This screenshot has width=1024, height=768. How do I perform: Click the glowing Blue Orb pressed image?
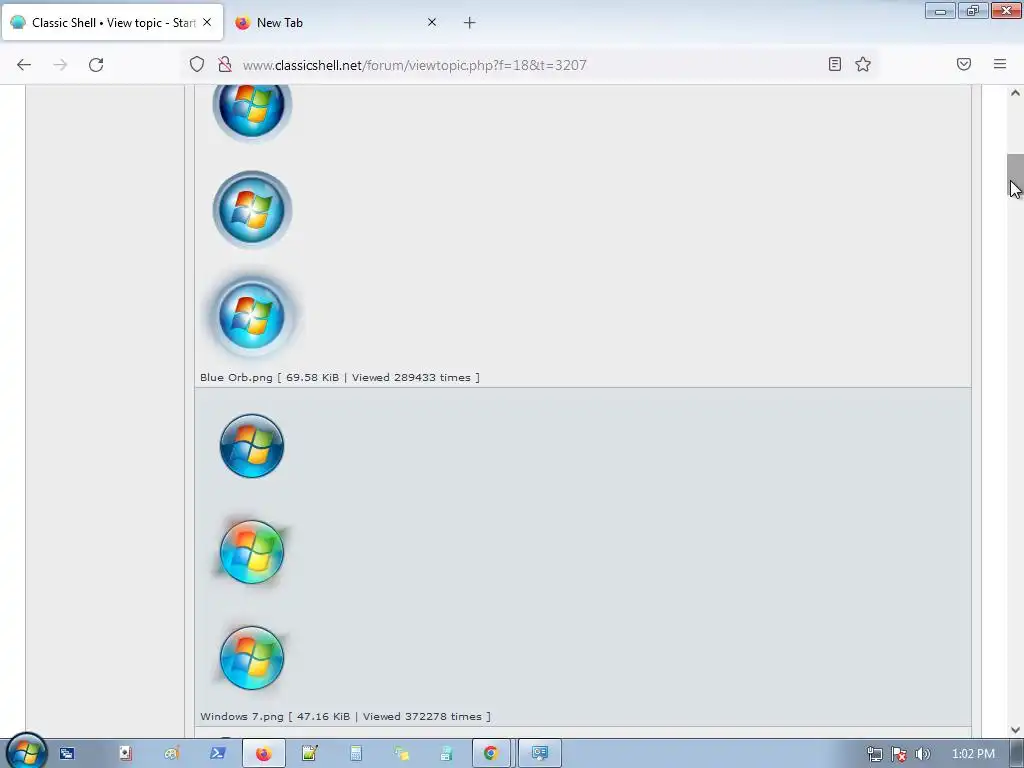click(x=252, y=315)
